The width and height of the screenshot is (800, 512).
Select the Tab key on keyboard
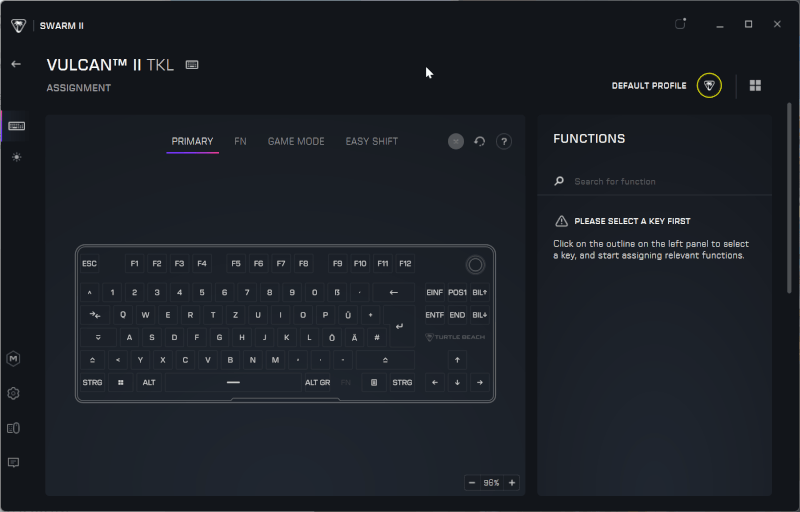[95, 315]
